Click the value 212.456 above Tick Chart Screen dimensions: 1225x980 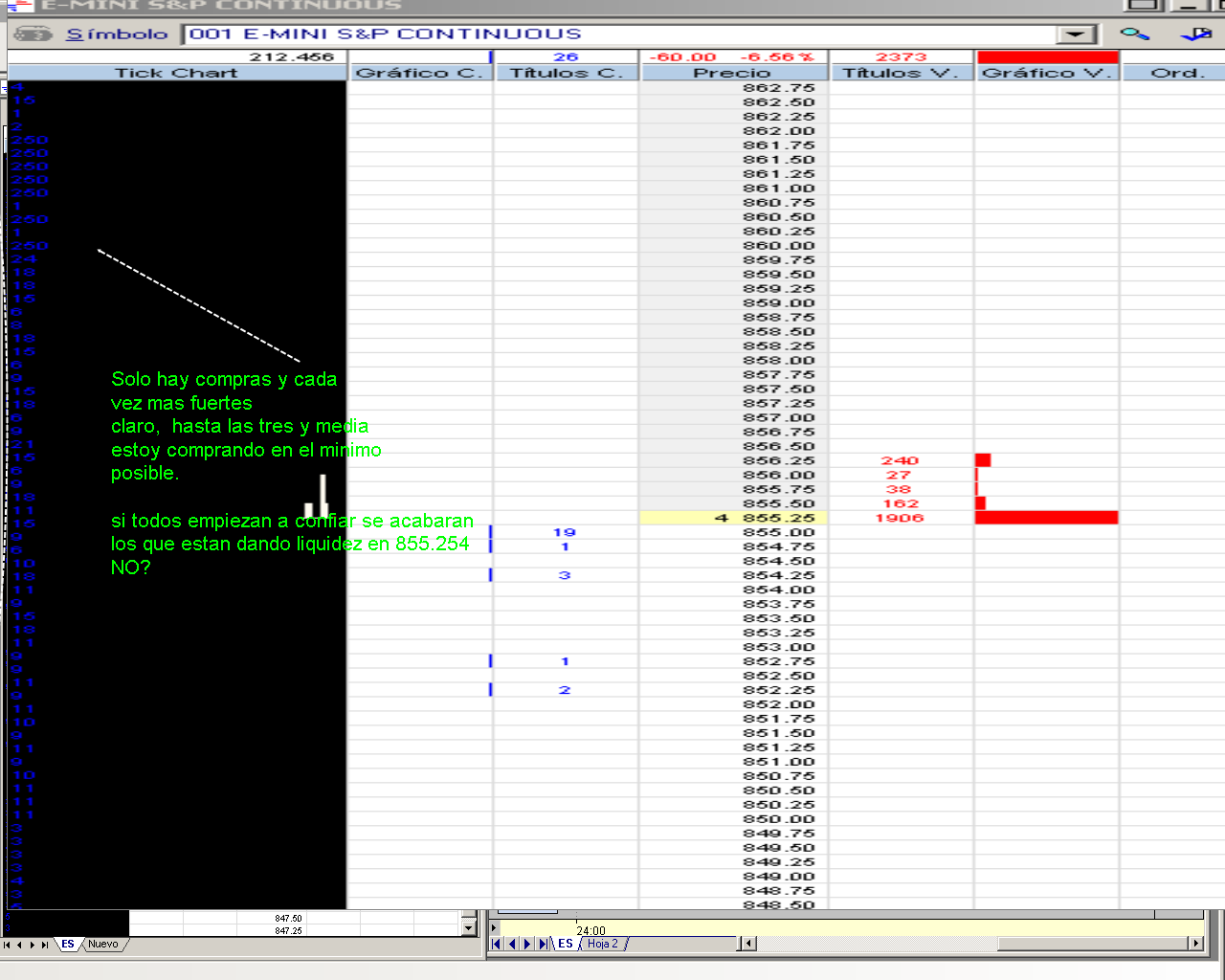point(292,57)
